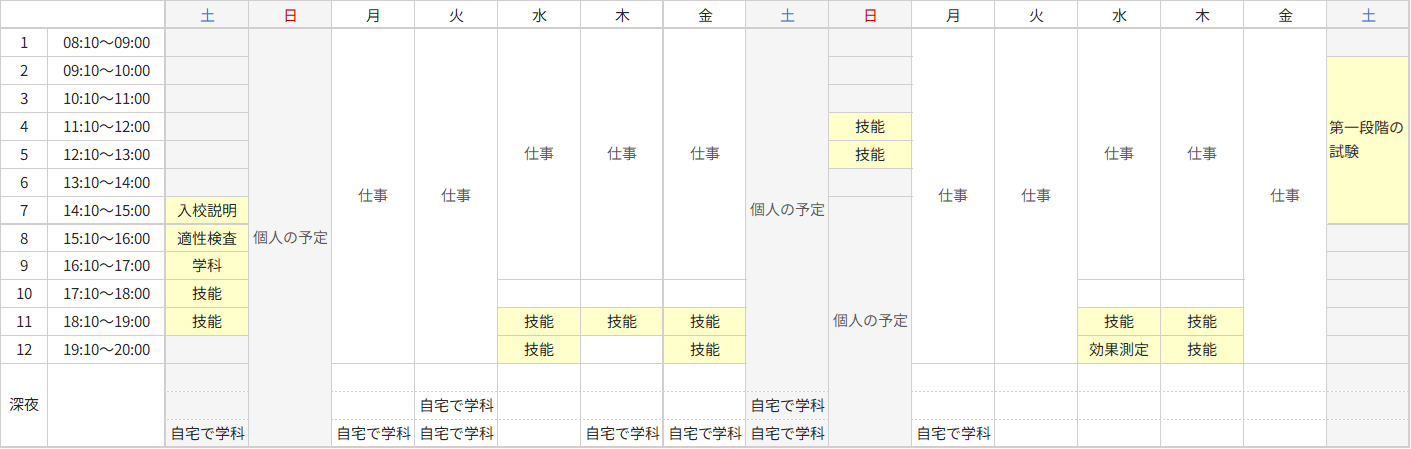Click the 学科 cell in the 16:10〜17:00 row
This screenshot has width=1411, height=449.
pyautogui.click(x=207, y=266)
